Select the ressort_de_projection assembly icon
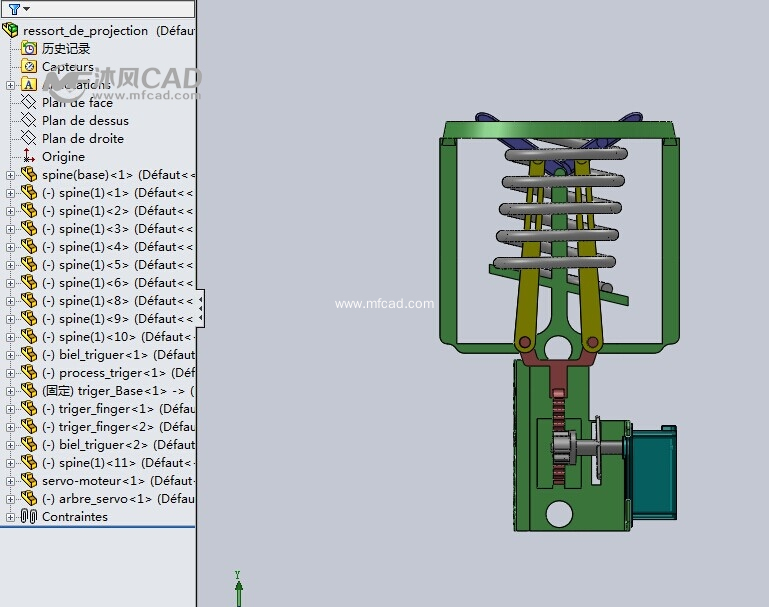The height and width of the screenshot is (607, 769). [x=10, y=30]
